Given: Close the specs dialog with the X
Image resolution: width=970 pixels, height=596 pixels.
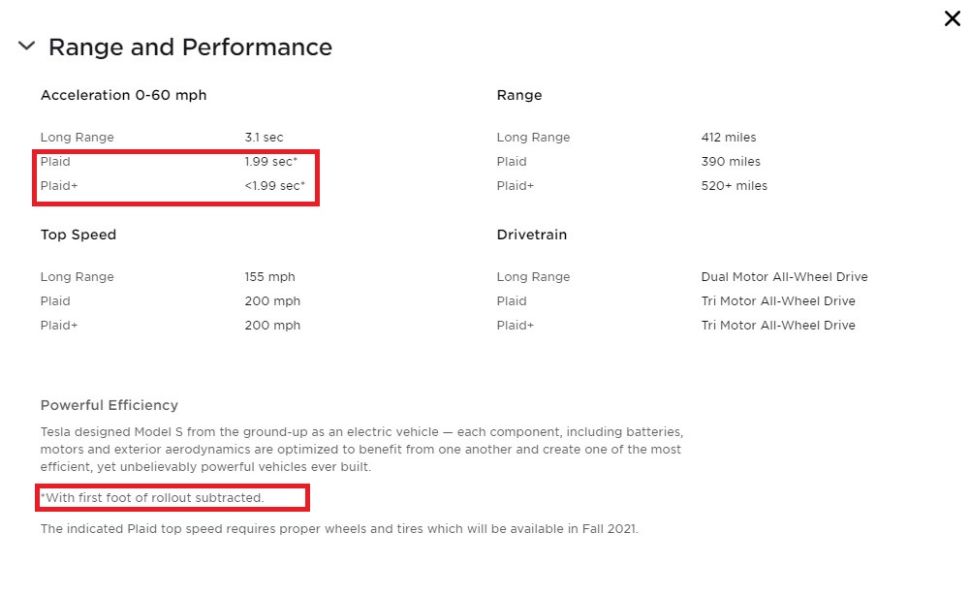Looking at the screenshot, I should 952,19.
